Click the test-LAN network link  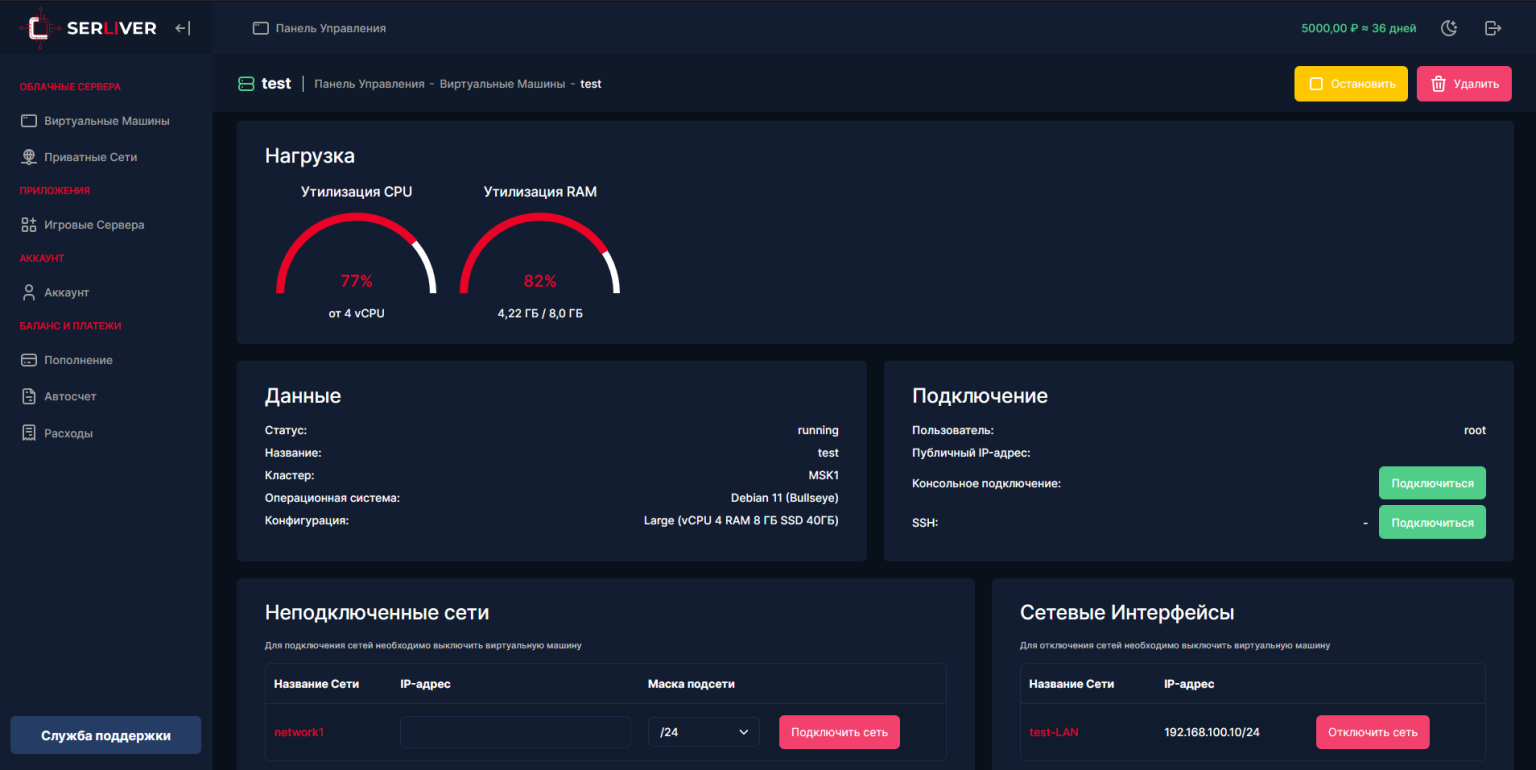tap(1054, 732)
